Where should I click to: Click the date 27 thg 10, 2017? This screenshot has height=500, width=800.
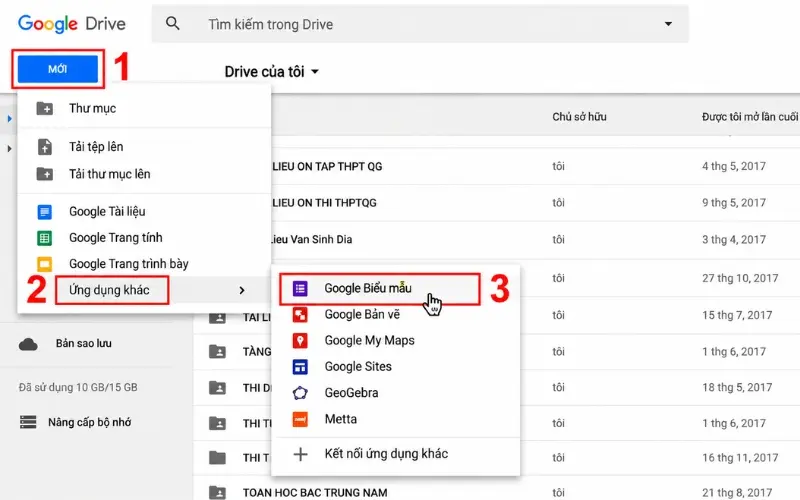click(x=740, y=279)
